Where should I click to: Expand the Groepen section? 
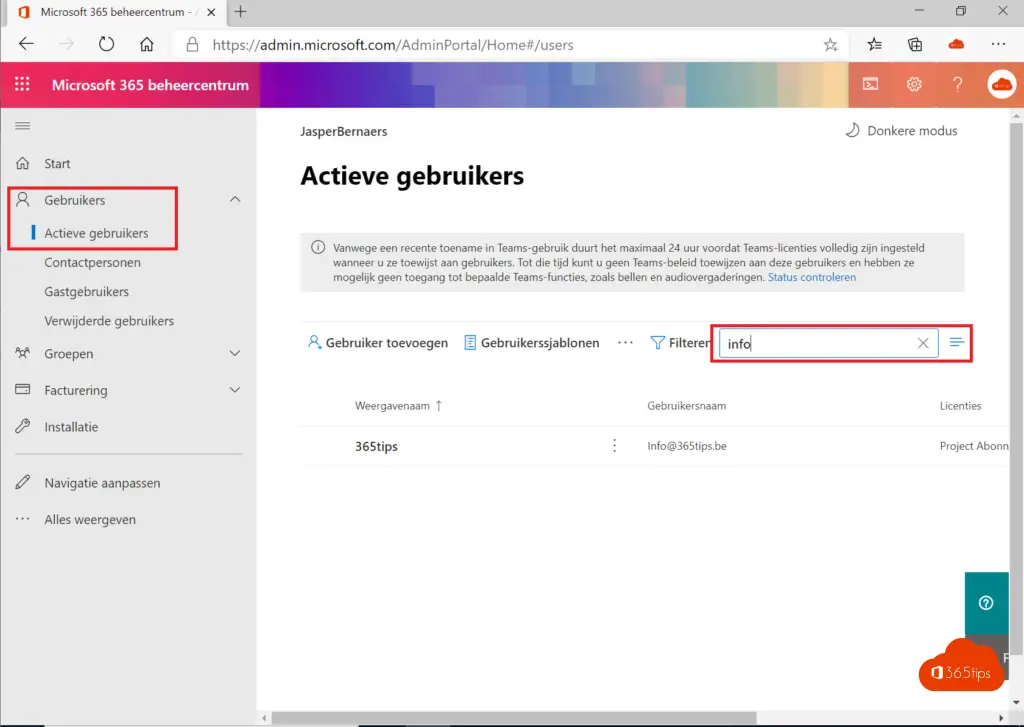[235, 353]
